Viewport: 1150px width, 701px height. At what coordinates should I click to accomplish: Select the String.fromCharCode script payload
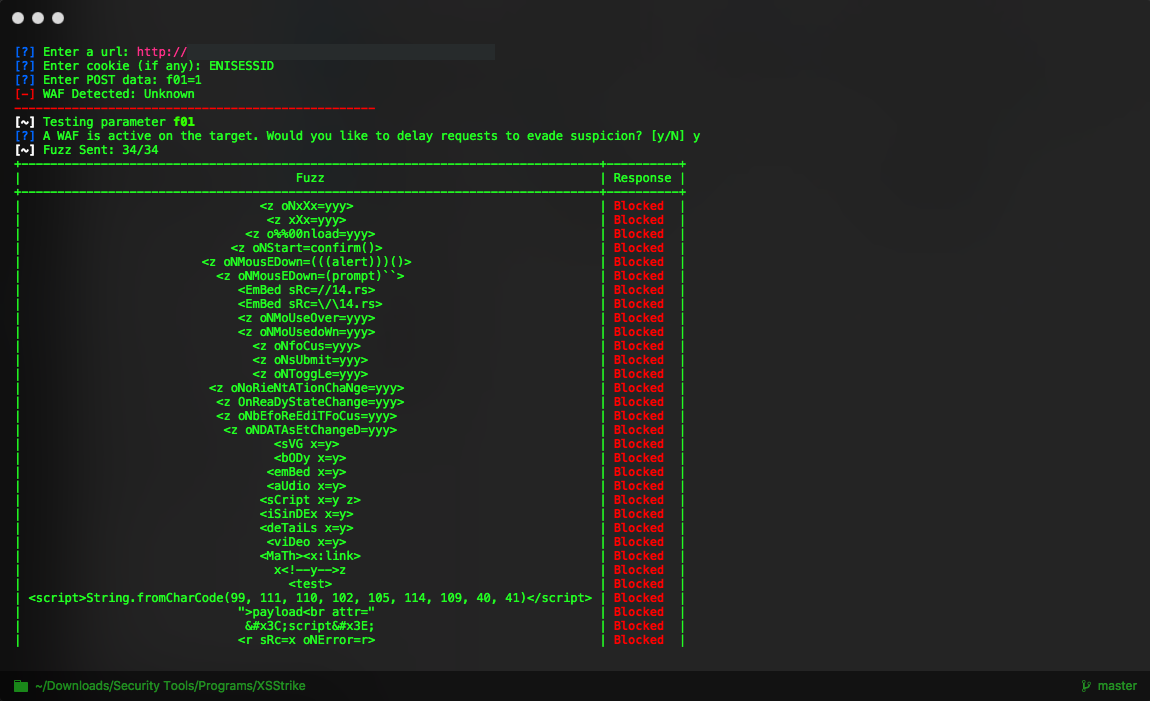[310, 598]
